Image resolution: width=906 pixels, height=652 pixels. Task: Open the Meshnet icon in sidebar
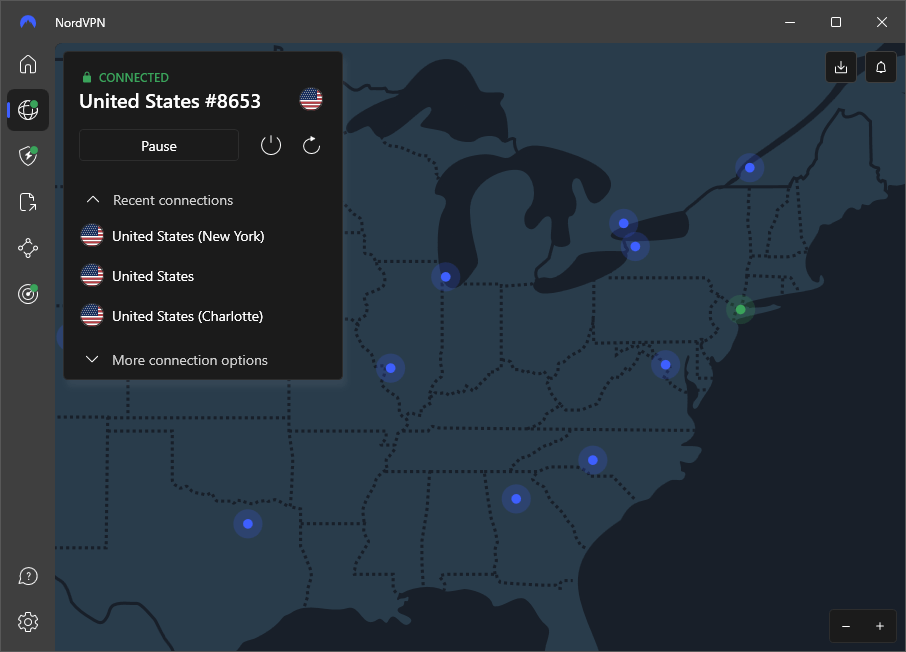28,249
